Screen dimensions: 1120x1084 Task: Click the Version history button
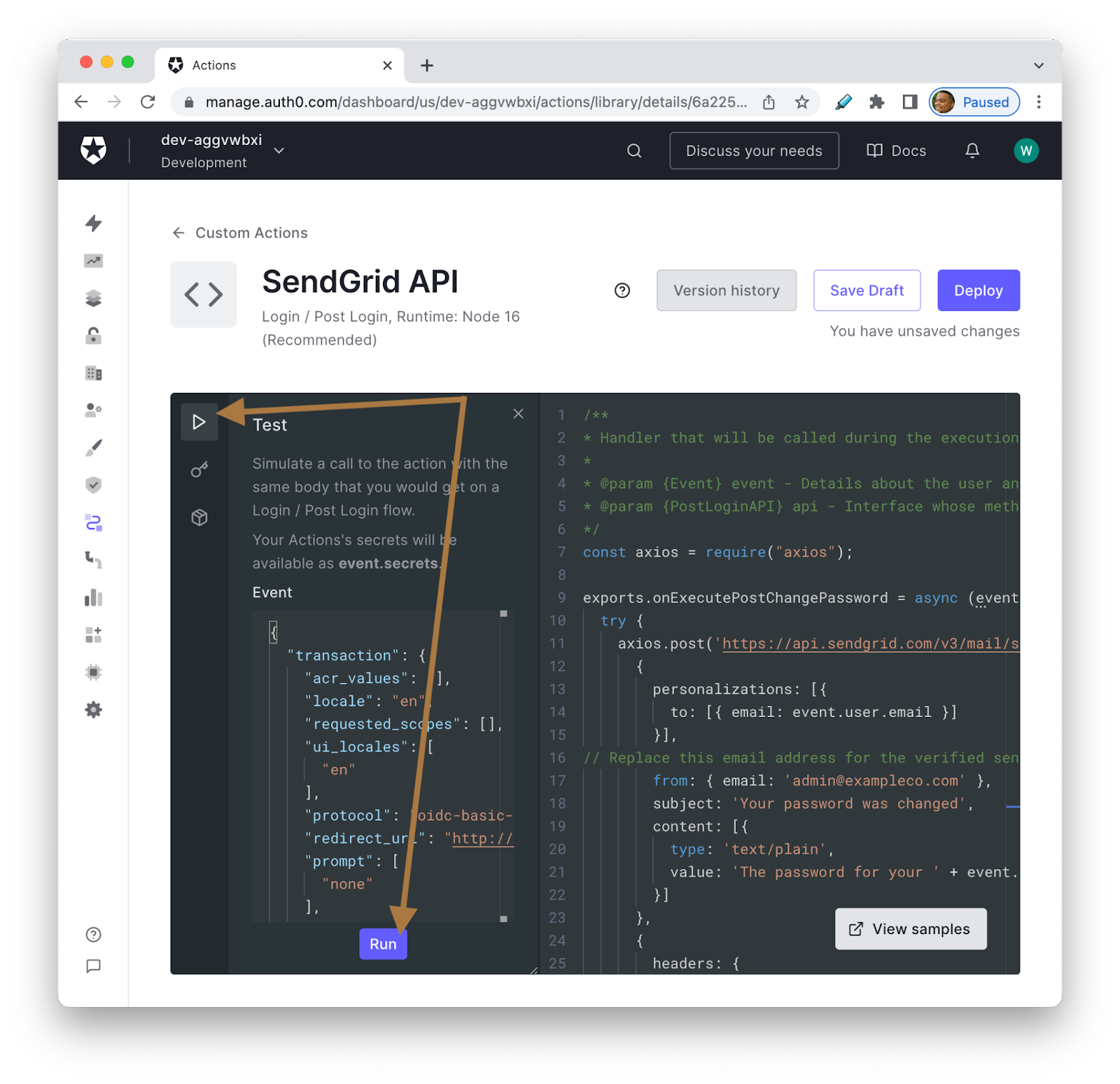726,291
